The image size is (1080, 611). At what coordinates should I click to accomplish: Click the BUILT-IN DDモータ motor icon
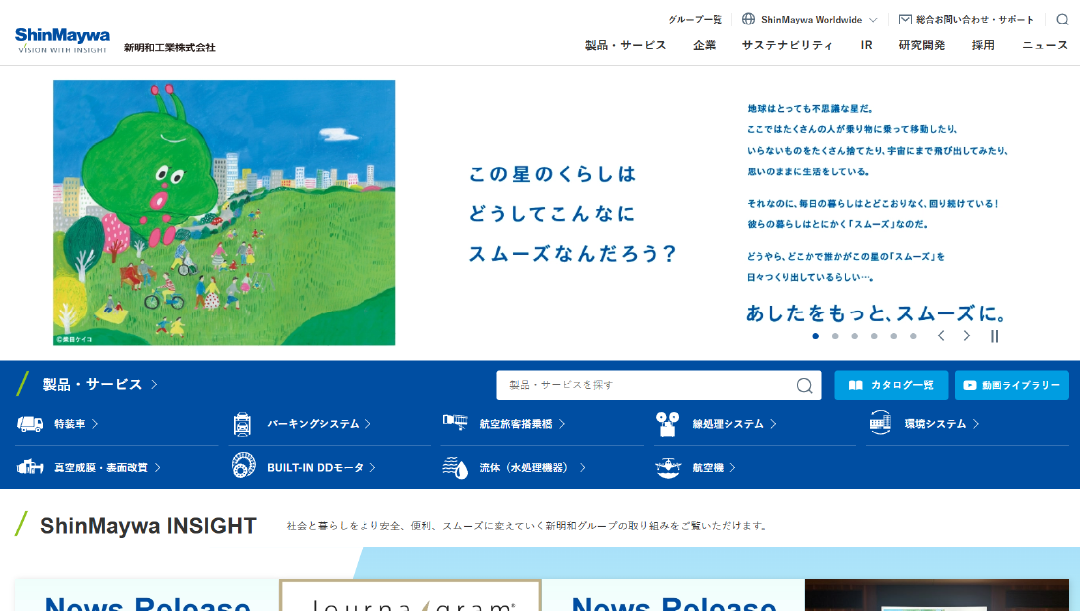pos(242,467)
